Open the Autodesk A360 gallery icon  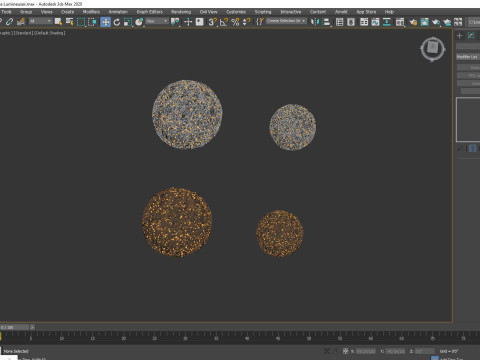[x=458, y=22]
